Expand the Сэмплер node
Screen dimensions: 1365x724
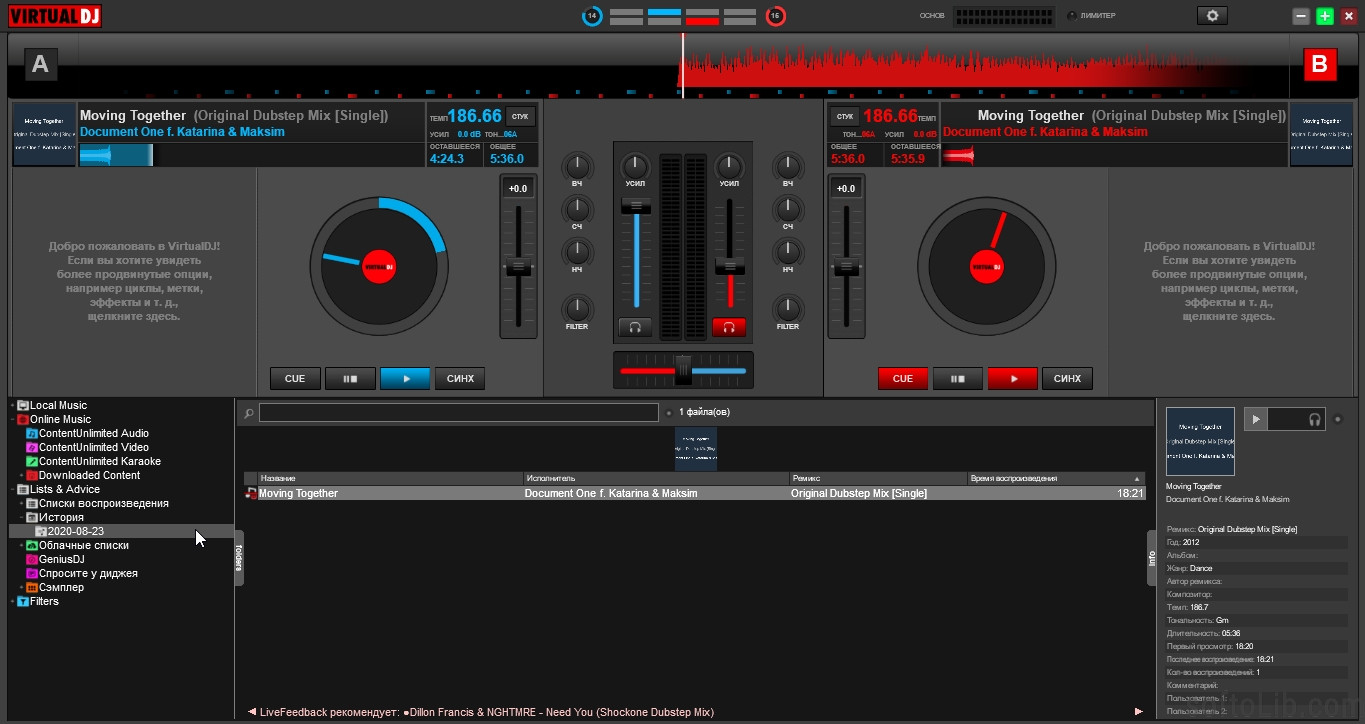click(x=21, y=587)
